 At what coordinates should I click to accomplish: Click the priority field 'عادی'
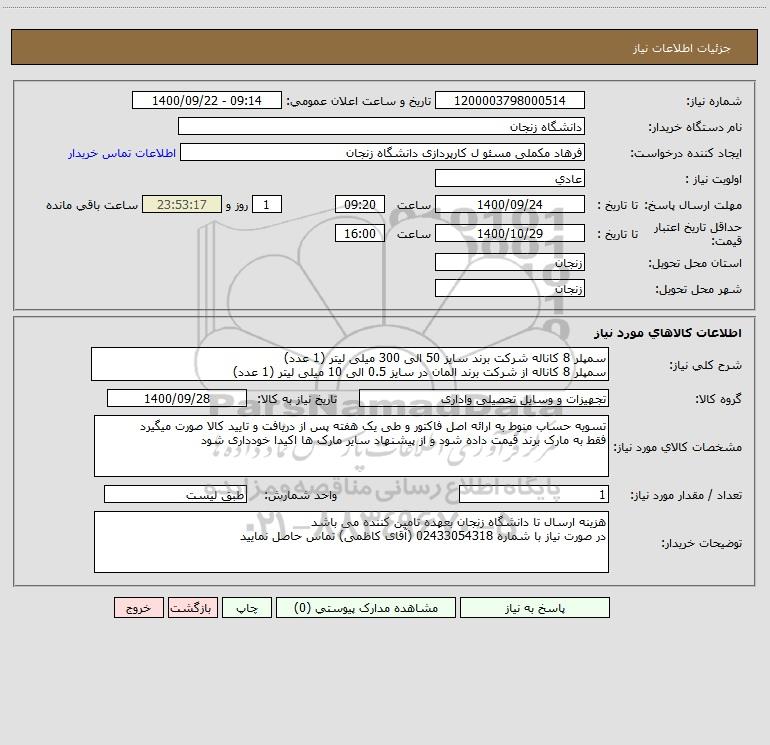click(x=510, y=178)
